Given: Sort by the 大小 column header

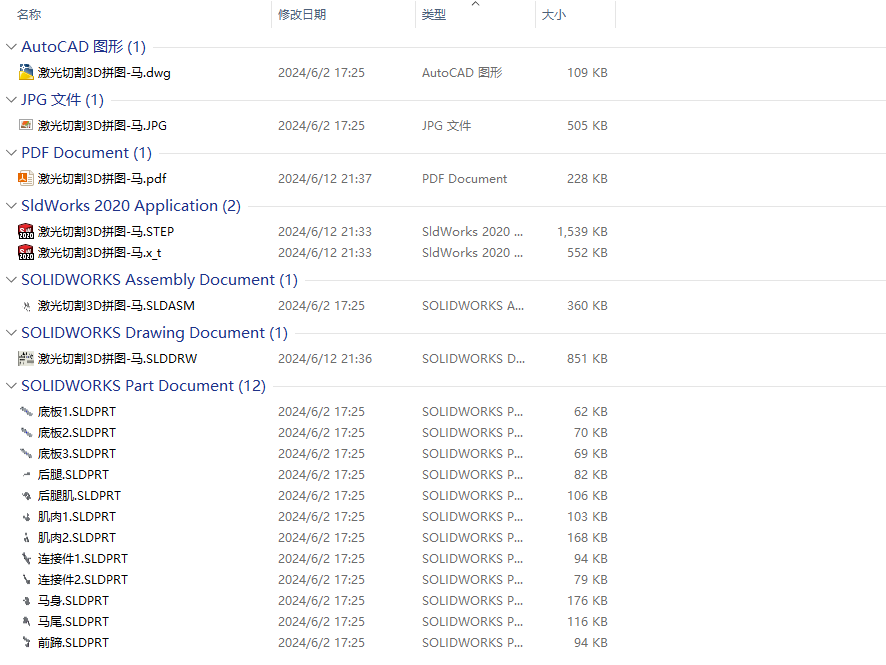Looking at the screenshot, I should [x=554, y=15].
